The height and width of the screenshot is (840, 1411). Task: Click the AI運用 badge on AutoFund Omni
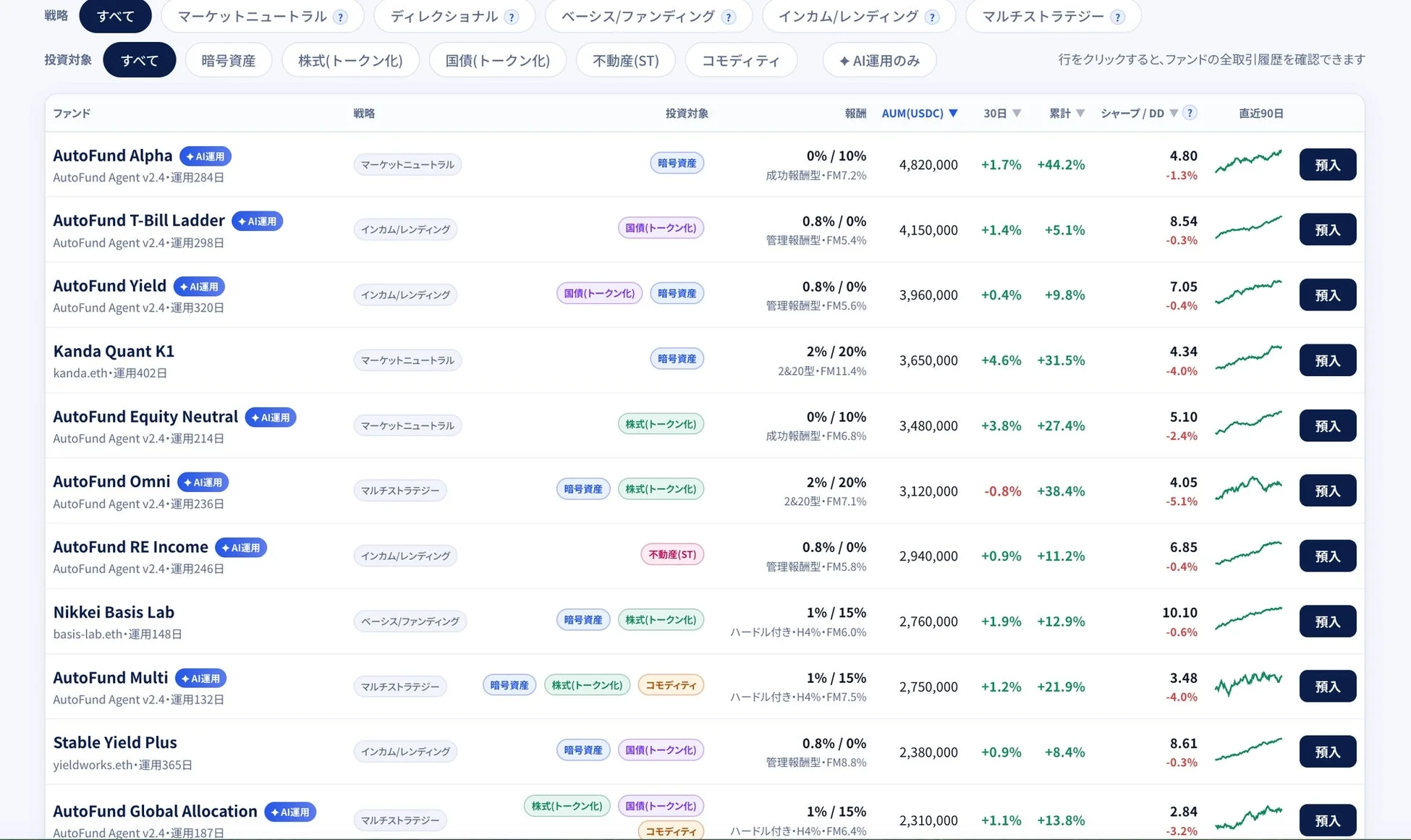(x=203, y=483)
